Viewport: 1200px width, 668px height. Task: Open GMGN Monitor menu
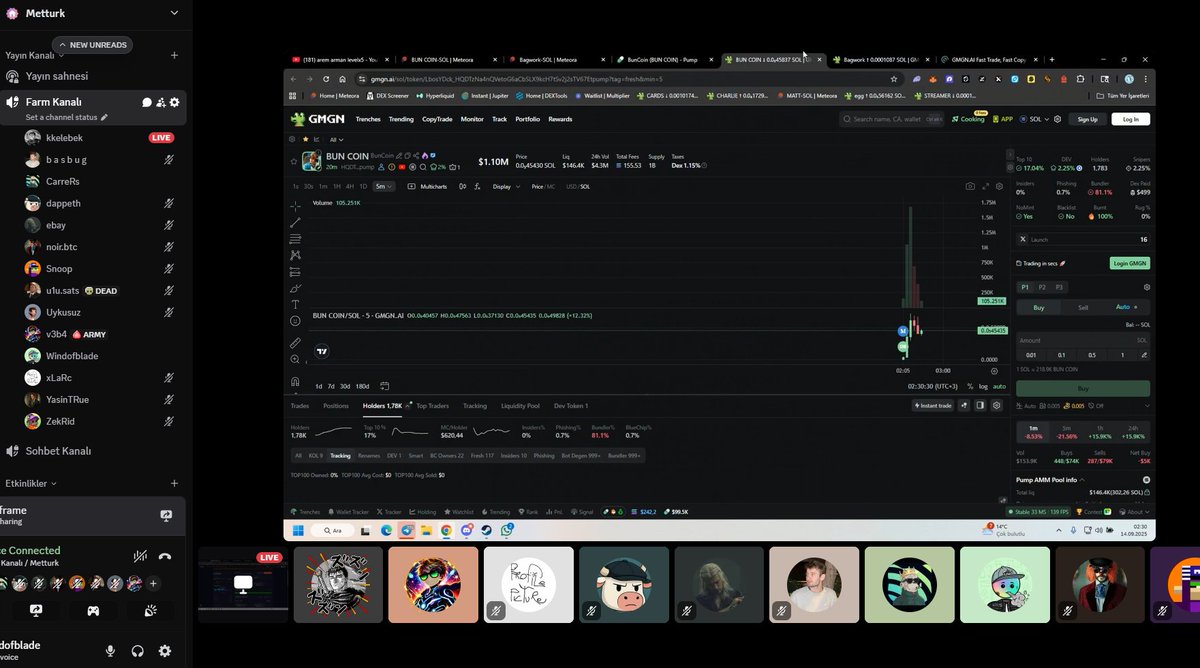[472, 119]
